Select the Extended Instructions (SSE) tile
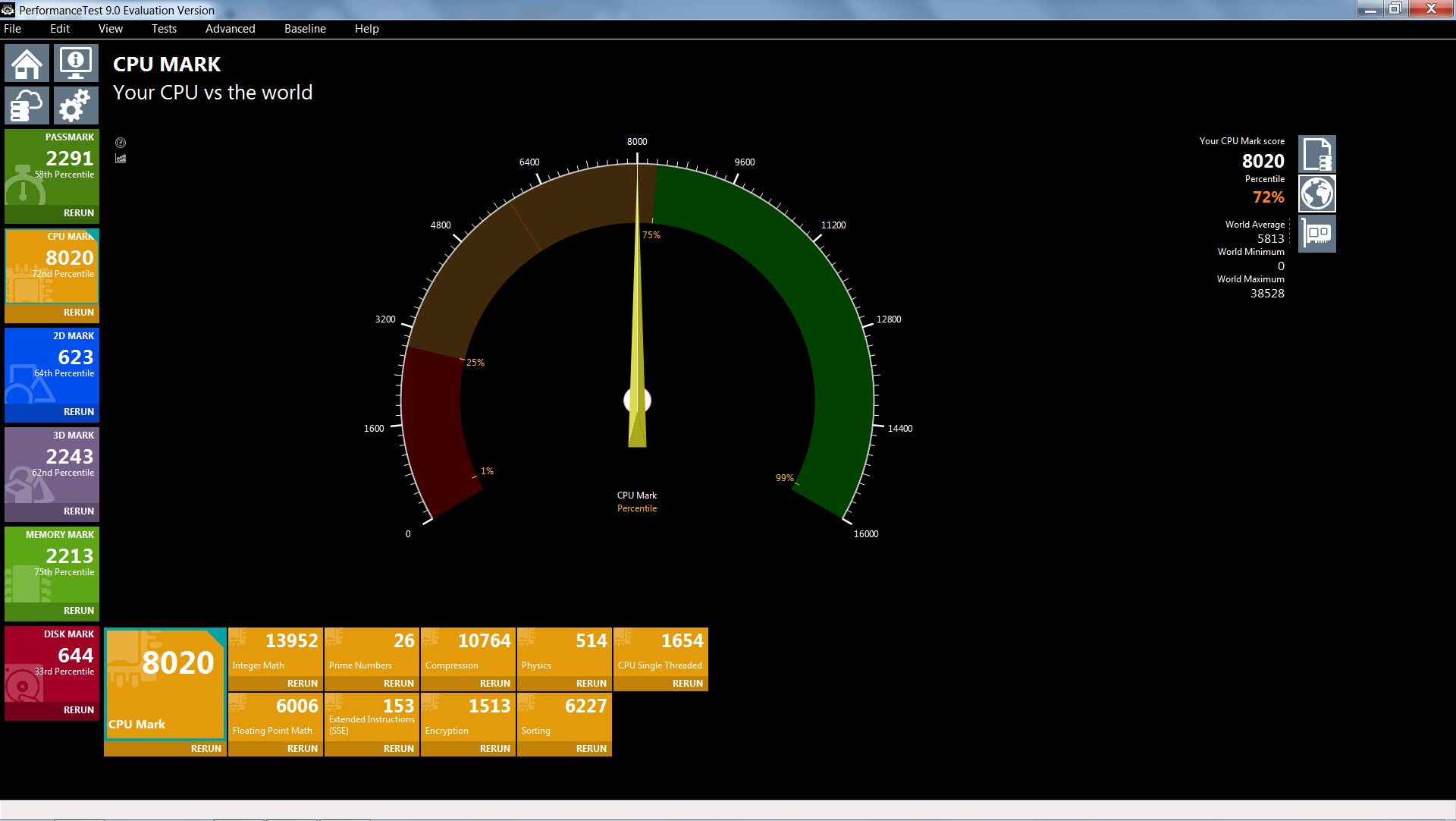Image resolution: width=1456 pixels, height=821 pixels. coord(372,717)
